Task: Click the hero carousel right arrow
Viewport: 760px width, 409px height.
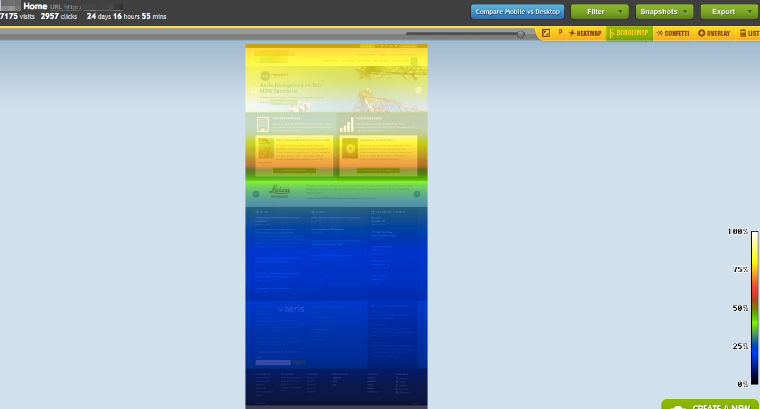Action: coord(418,90)
